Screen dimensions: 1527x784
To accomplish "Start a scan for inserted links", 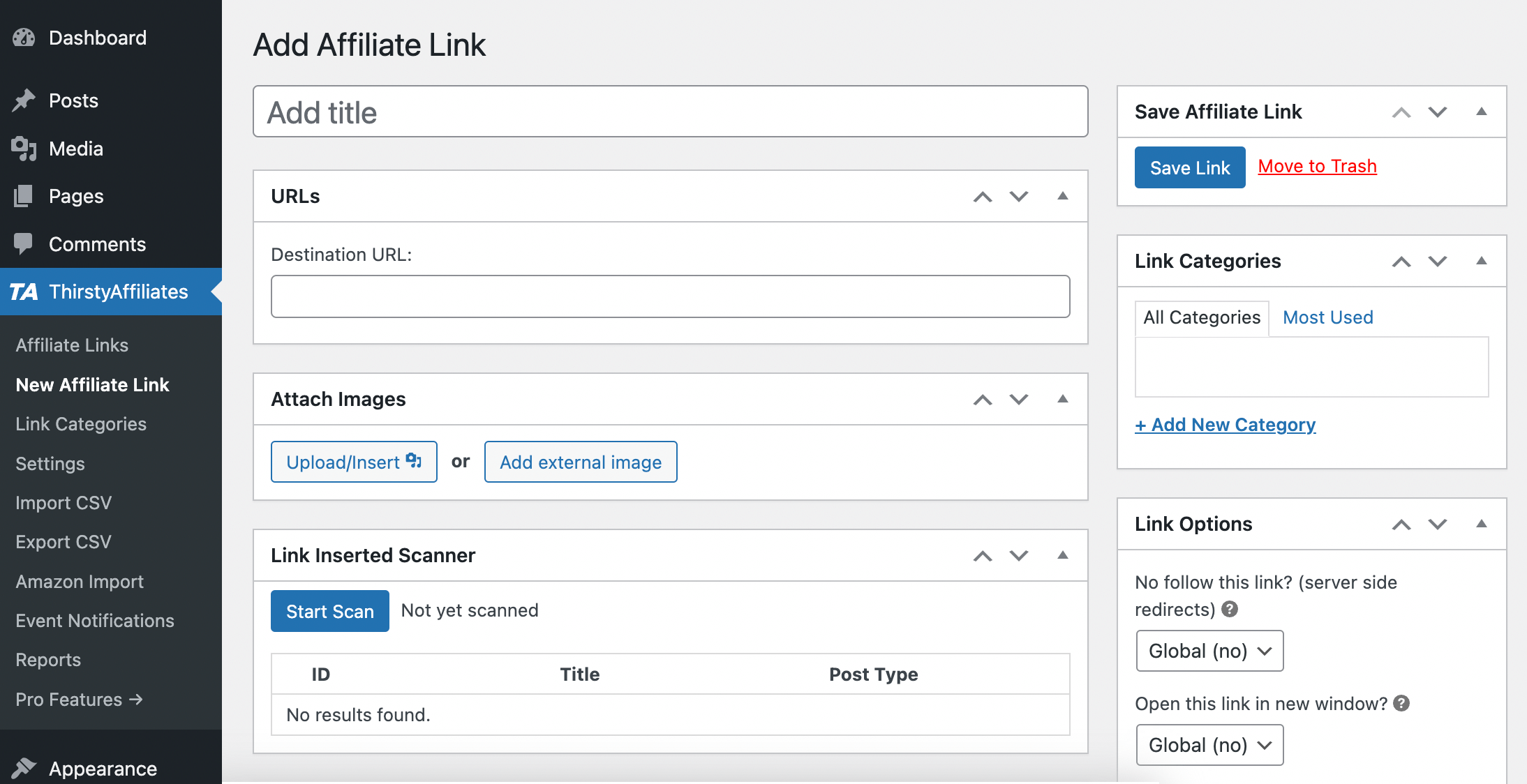I will tap(329, 610).
